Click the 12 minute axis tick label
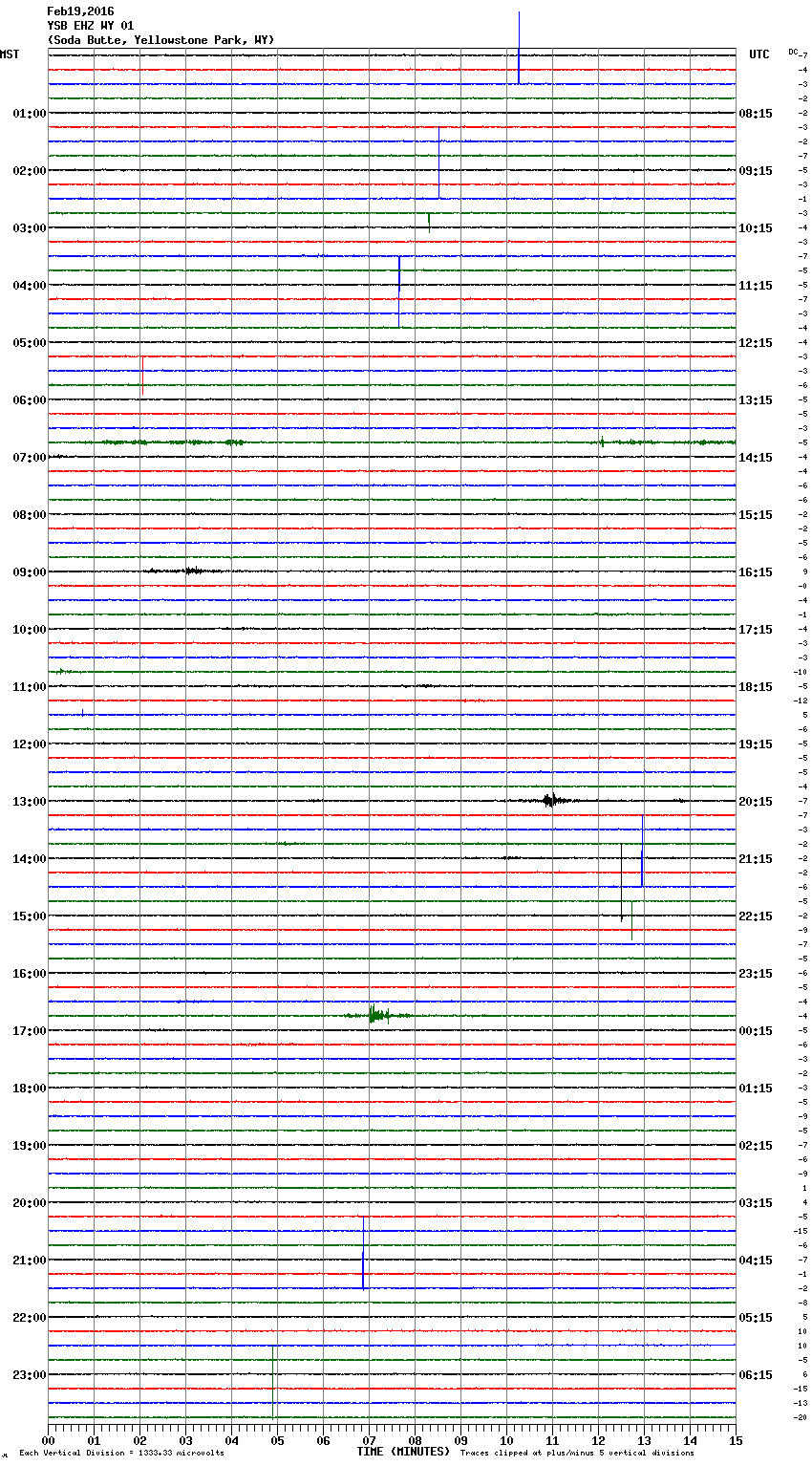 pos(599,1439)
